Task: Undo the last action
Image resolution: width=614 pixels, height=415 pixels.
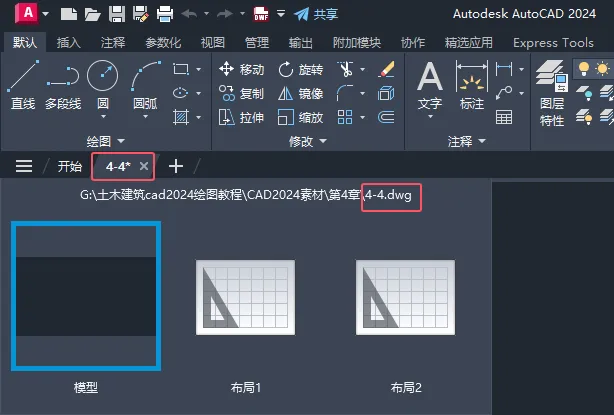Action: click(x=189, y=14)
